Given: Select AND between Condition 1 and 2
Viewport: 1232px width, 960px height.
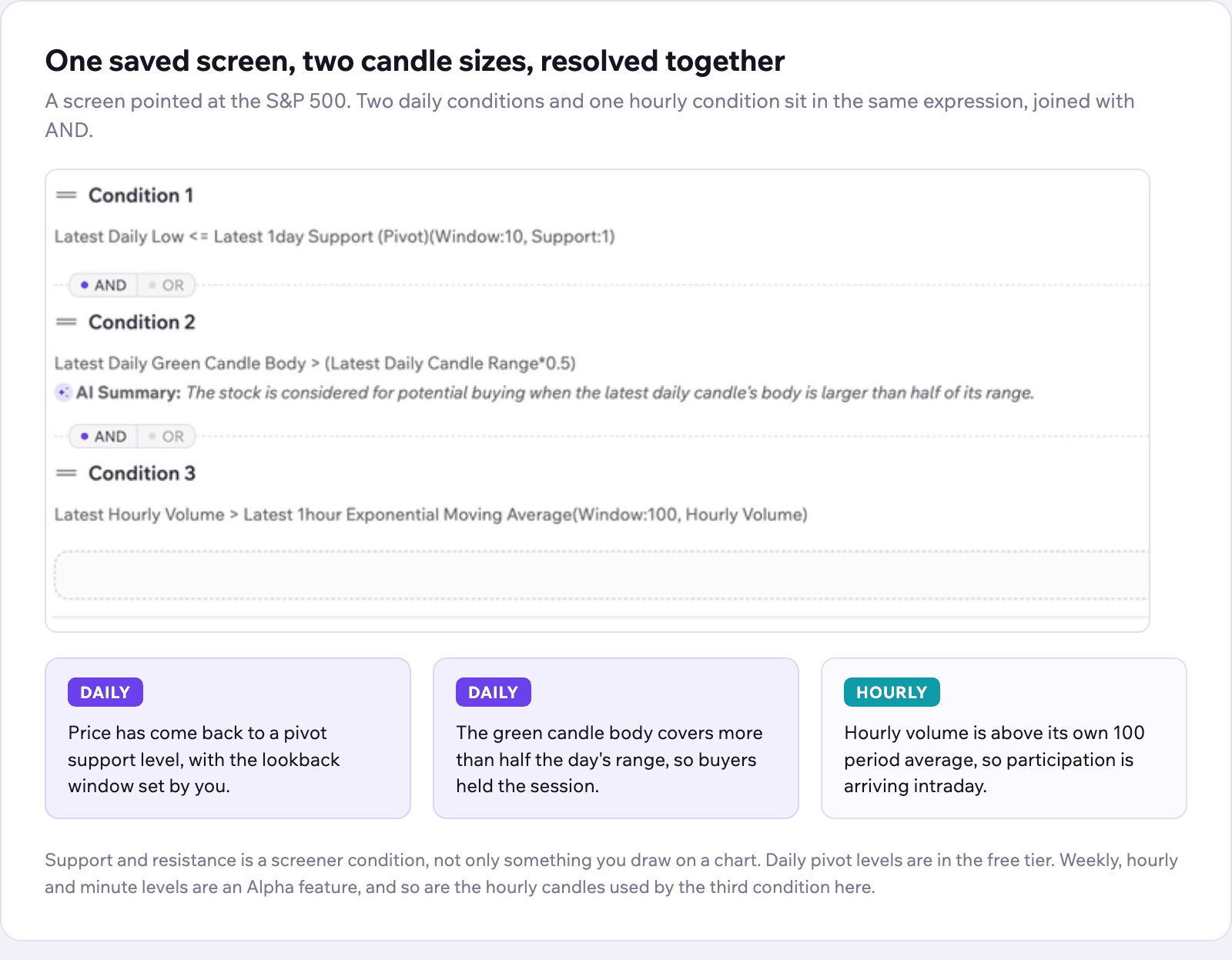Looking at the screenshot, I should pyautogui.click(x=103, y=286).
